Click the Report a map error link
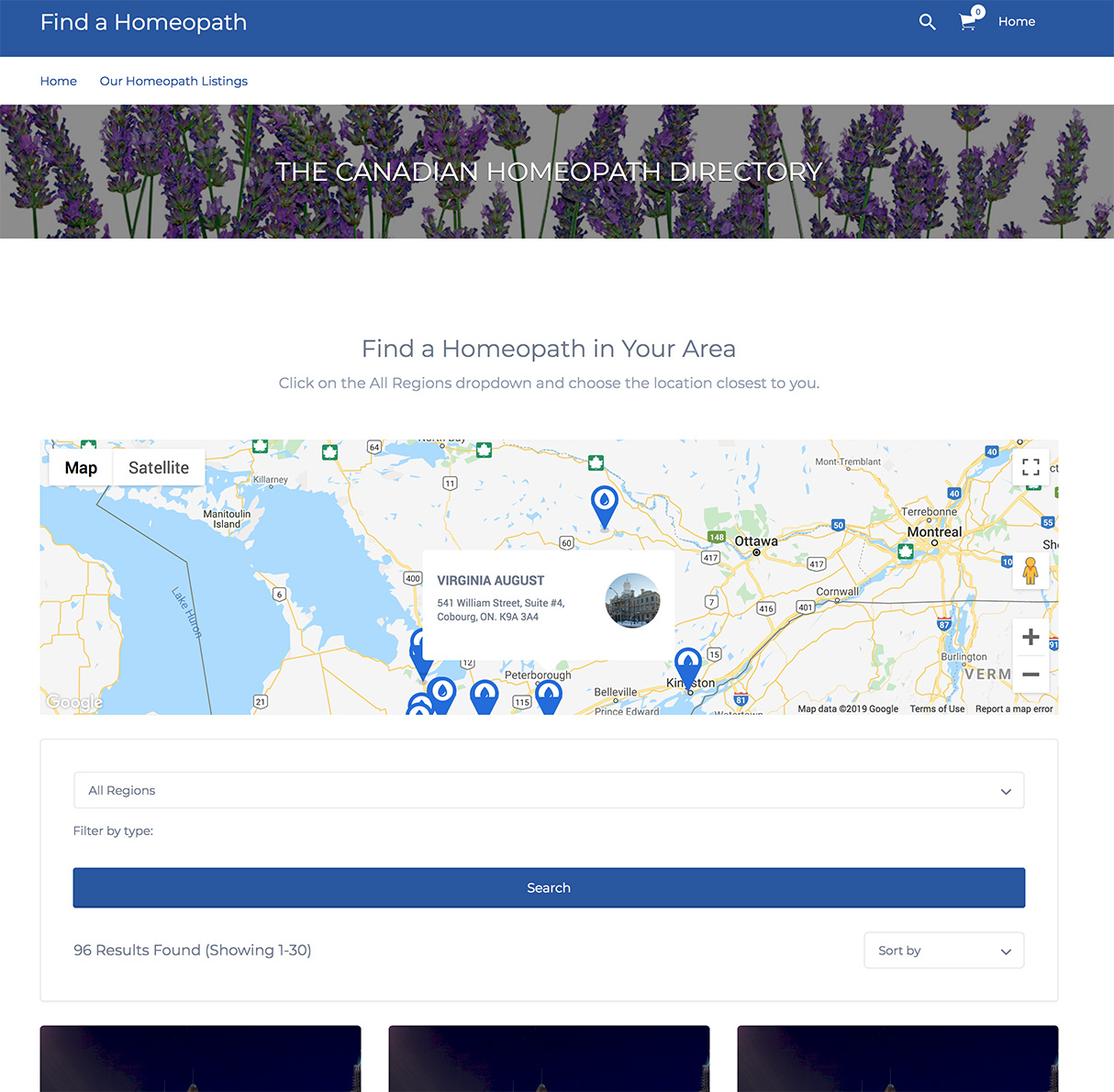The height and width of the screenshot is (1092, 1114). [x=1014, y=708]
